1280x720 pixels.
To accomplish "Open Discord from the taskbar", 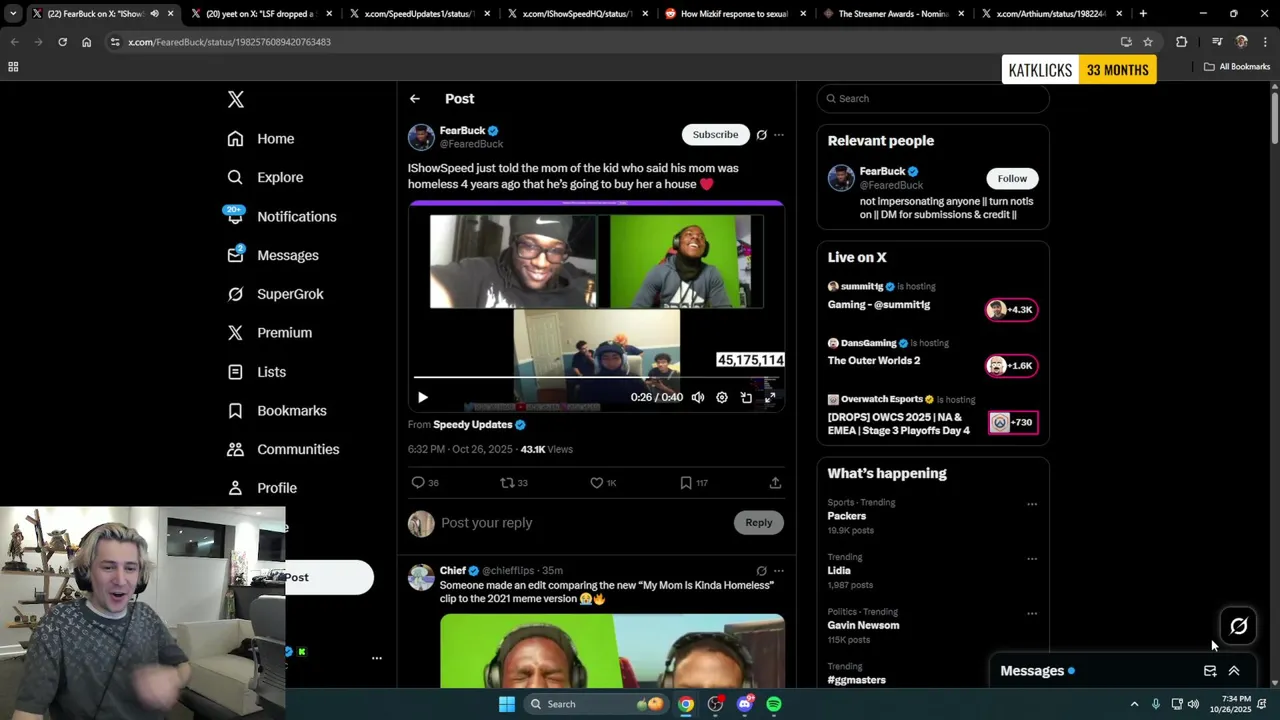I will 745,704.
